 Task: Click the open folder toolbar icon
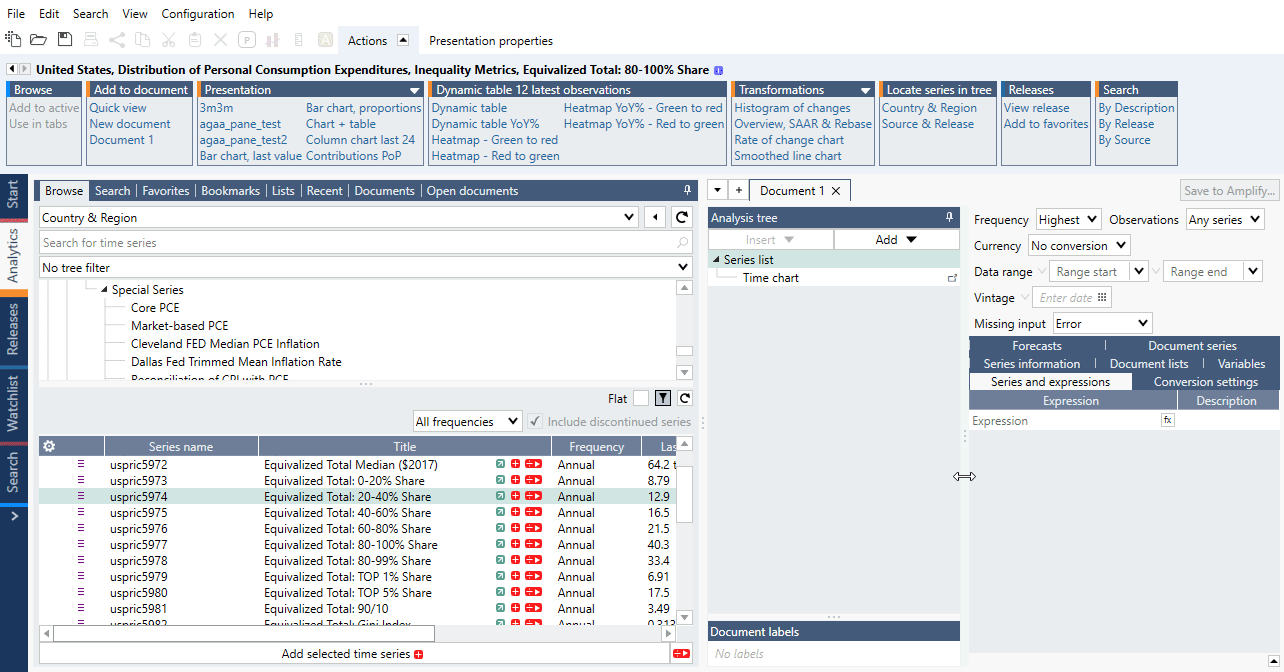38,40
